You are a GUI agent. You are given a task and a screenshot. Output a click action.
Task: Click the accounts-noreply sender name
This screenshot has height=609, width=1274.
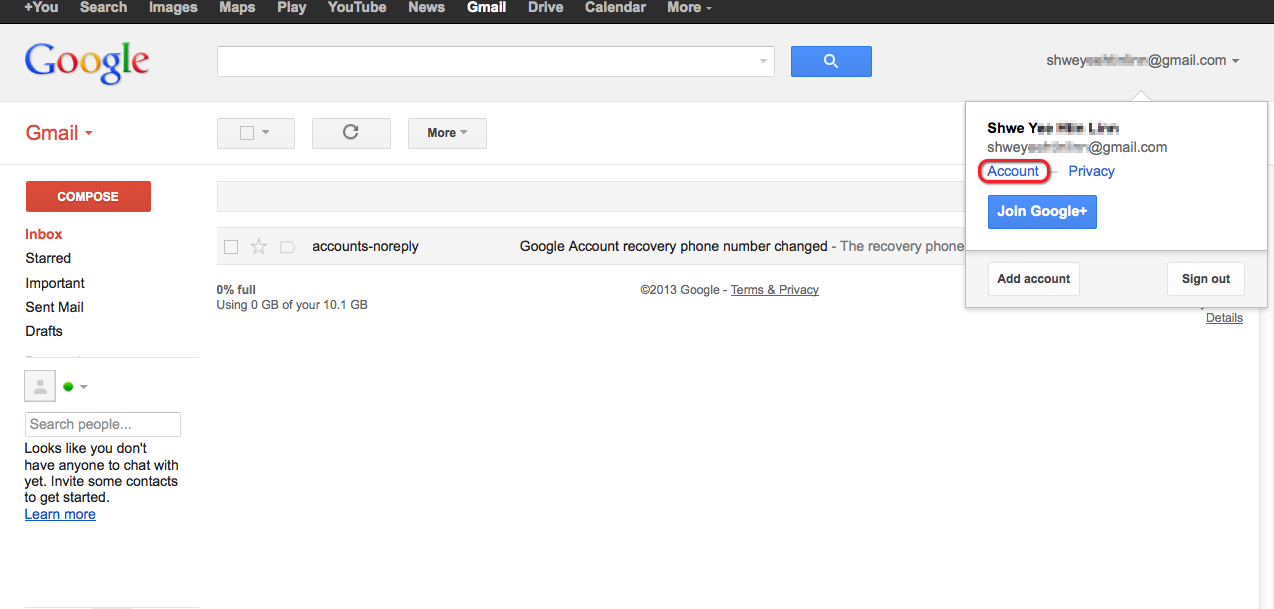pos(365,246)
